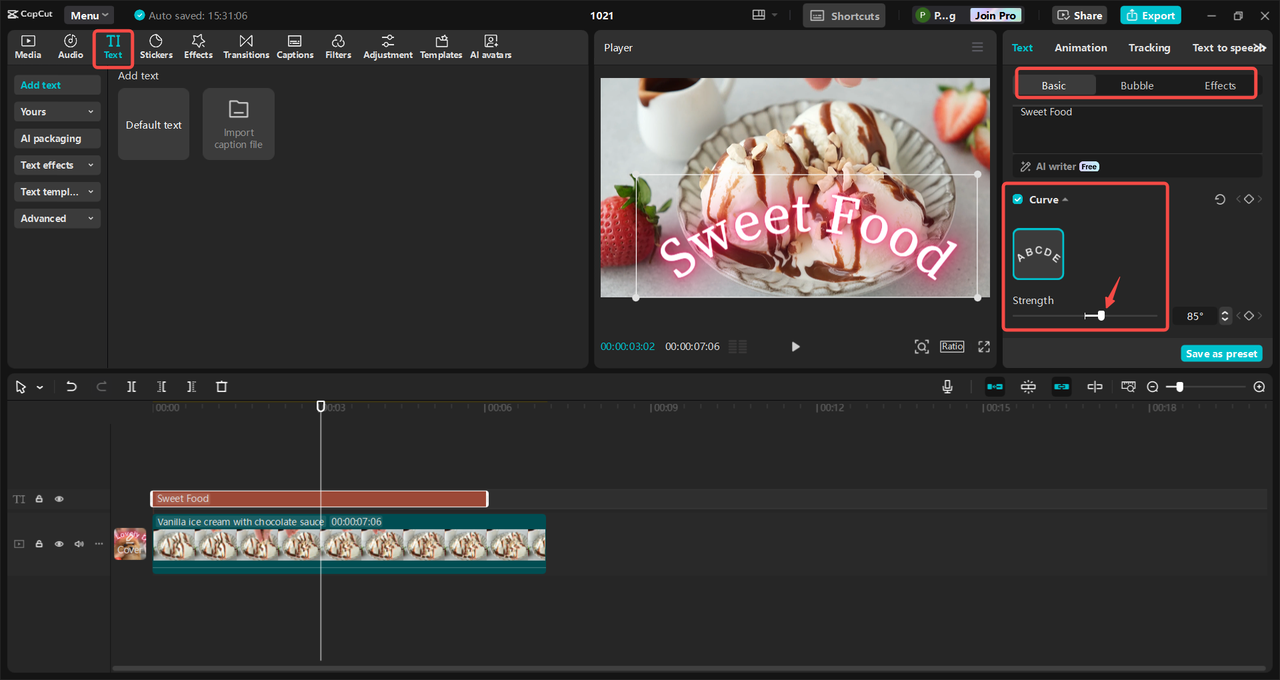Open the Transitions panel
This screenshot has height=680, width=1280.
[246, 47]
